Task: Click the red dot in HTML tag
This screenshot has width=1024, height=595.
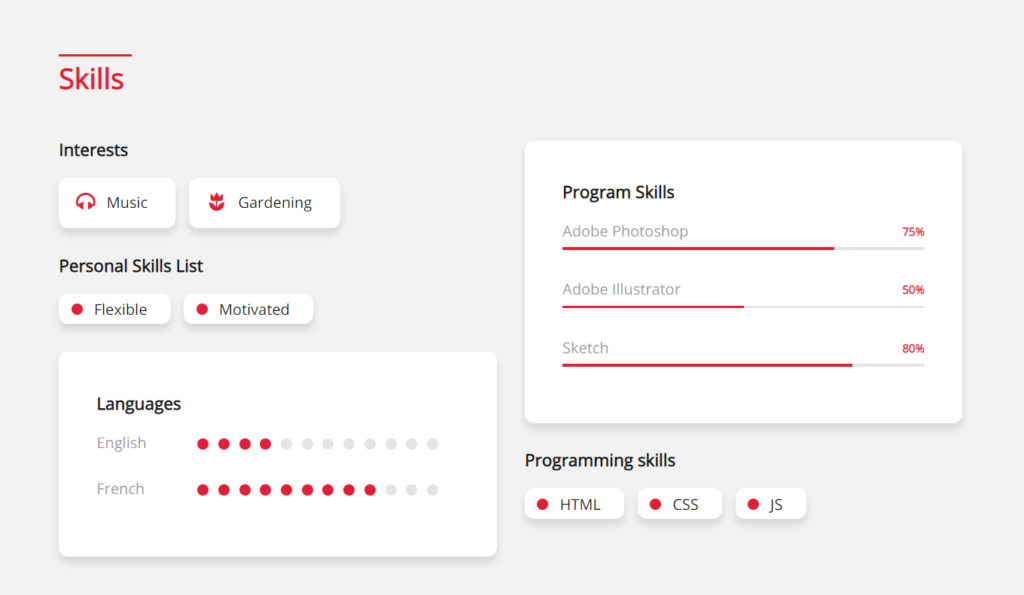Action: (x=543, y=504)
